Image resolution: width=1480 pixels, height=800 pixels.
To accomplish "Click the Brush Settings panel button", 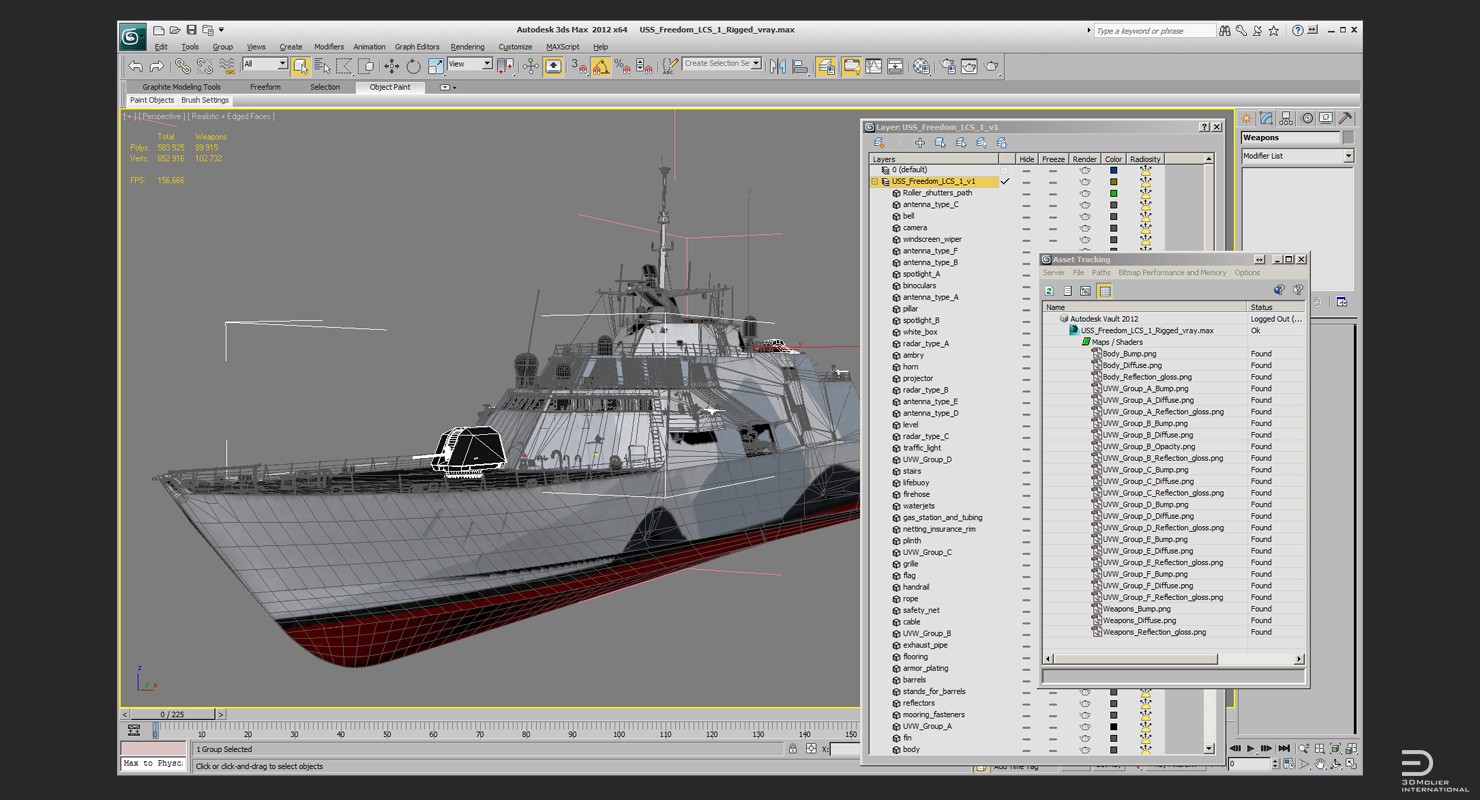I will [x=205, y=100].
